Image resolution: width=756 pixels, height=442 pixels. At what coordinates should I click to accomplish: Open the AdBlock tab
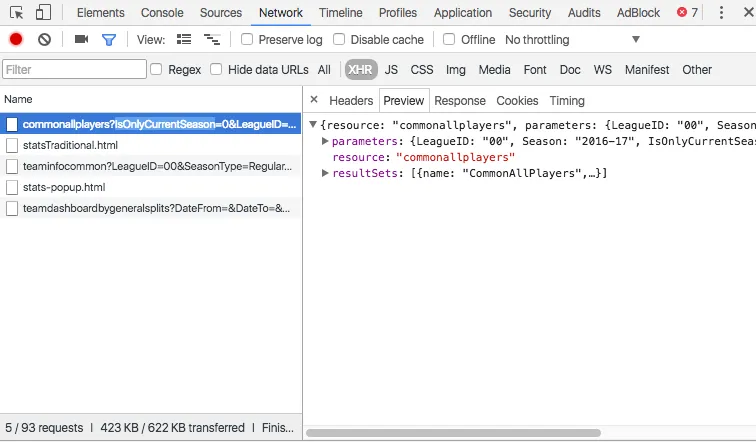click(x=638, y=13)
